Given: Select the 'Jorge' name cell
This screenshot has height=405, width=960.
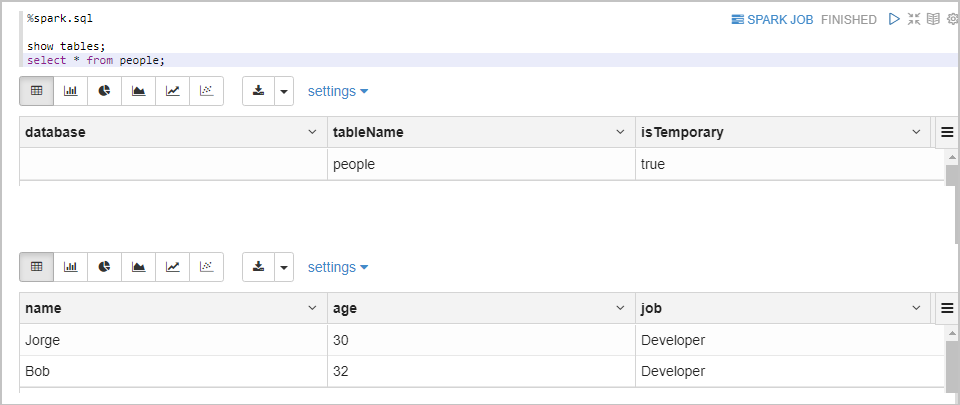Looking at the screenshot, I should [173, 340].
